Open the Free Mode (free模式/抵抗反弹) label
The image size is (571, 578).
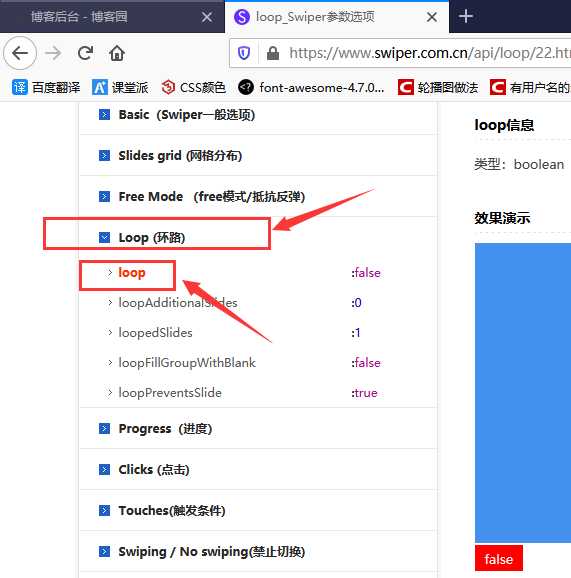coord(212,196)
